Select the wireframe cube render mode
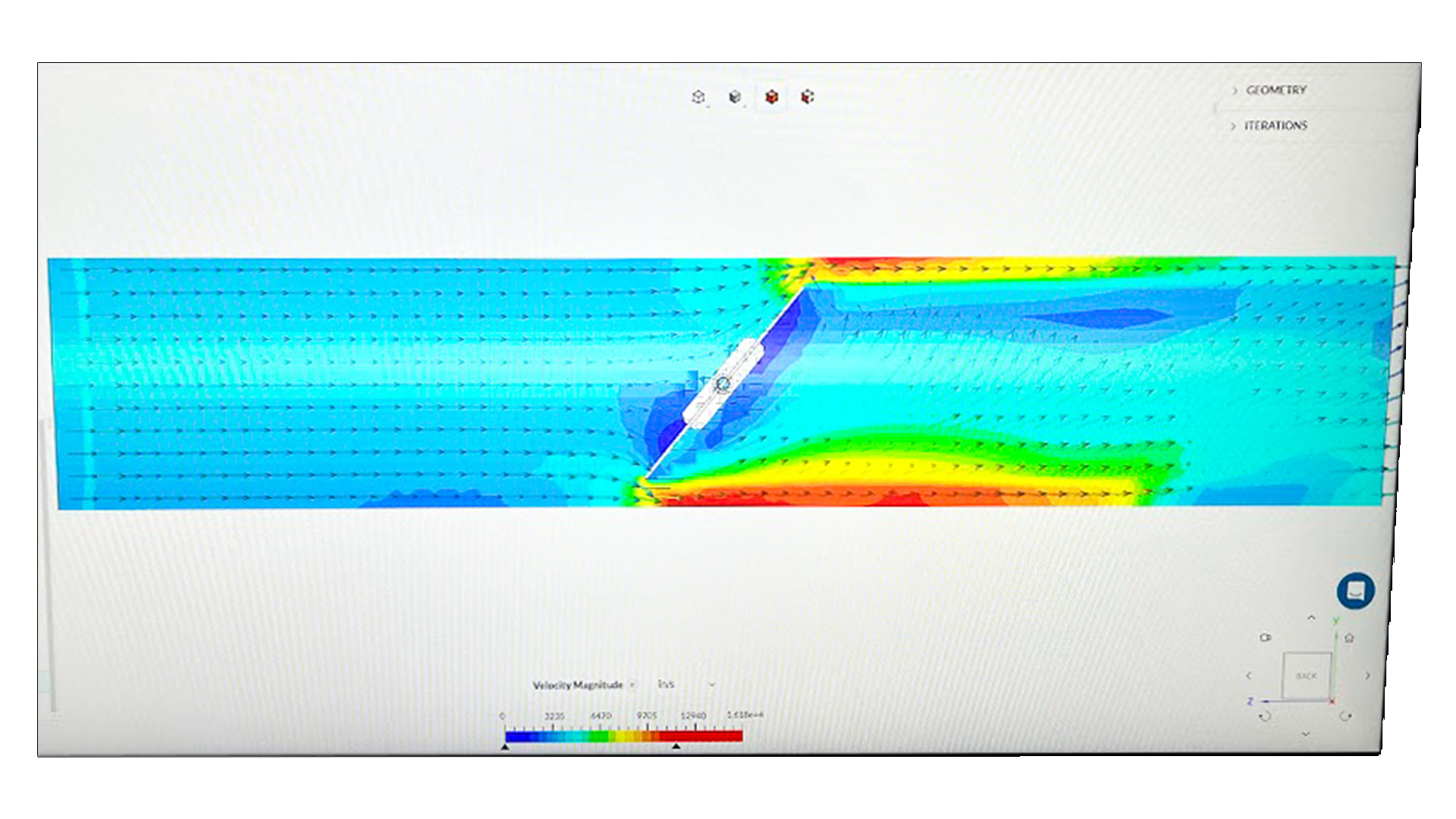The width and height of the screenshot is (1456, 819). pos(698,97)
